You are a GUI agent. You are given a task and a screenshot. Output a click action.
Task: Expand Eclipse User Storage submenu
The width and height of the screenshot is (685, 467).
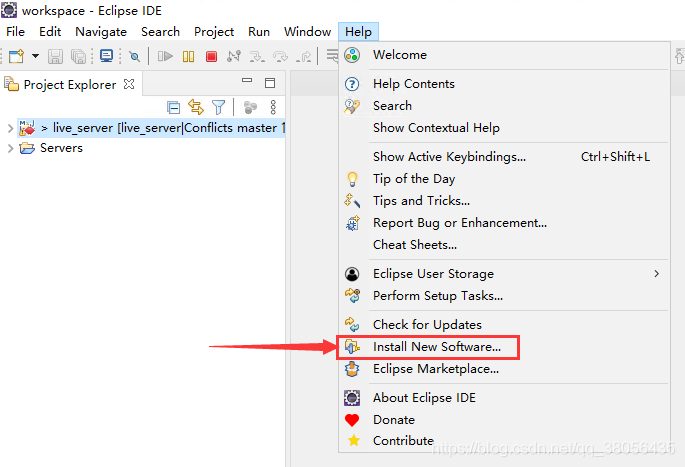504,274
